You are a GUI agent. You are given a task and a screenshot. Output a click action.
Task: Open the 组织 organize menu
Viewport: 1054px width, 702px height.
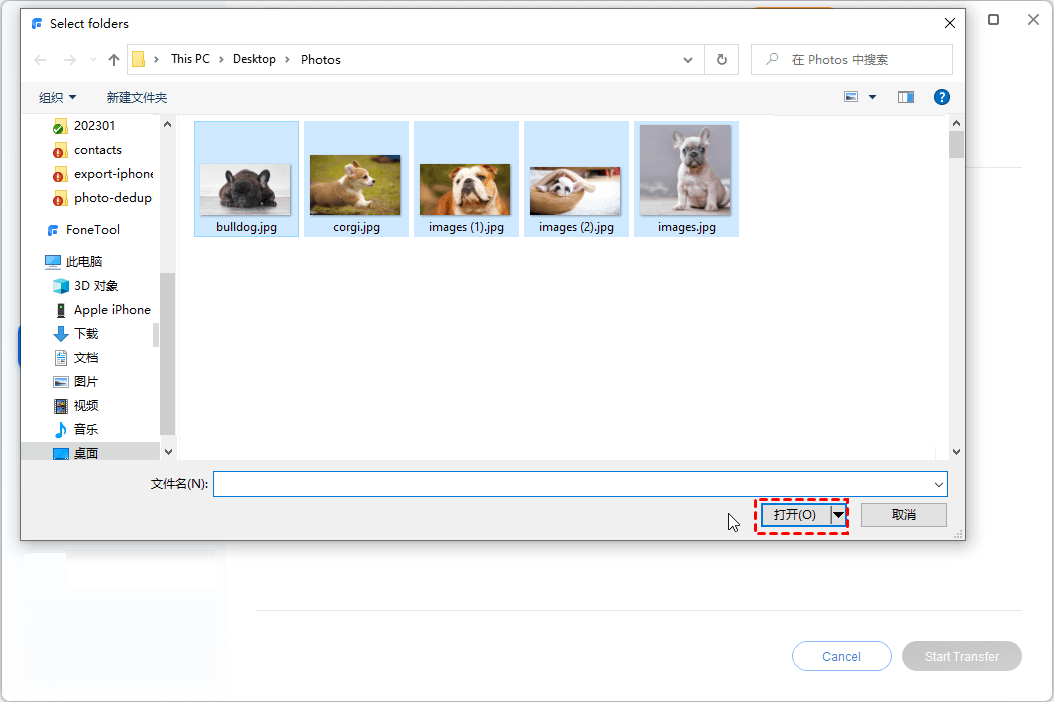(x=57, y=98)
